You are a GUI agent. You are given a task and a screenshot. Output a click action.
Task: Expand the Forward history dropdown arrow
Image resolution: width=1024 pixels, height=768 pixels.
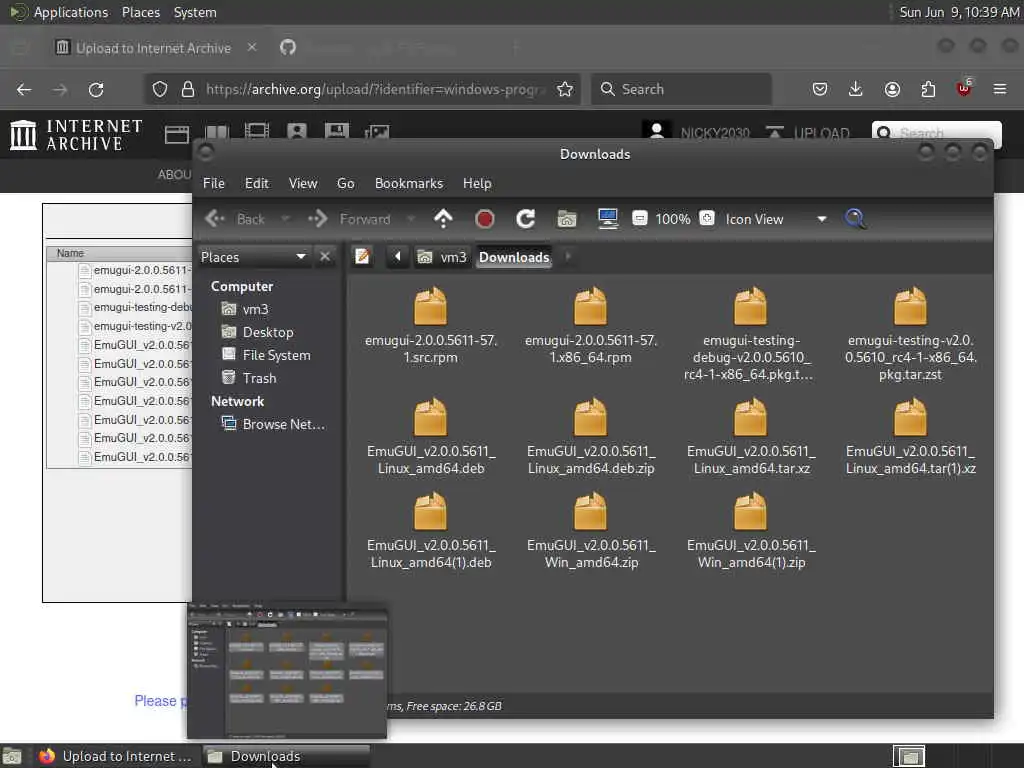pyautogui.click(x=411, y=219)
